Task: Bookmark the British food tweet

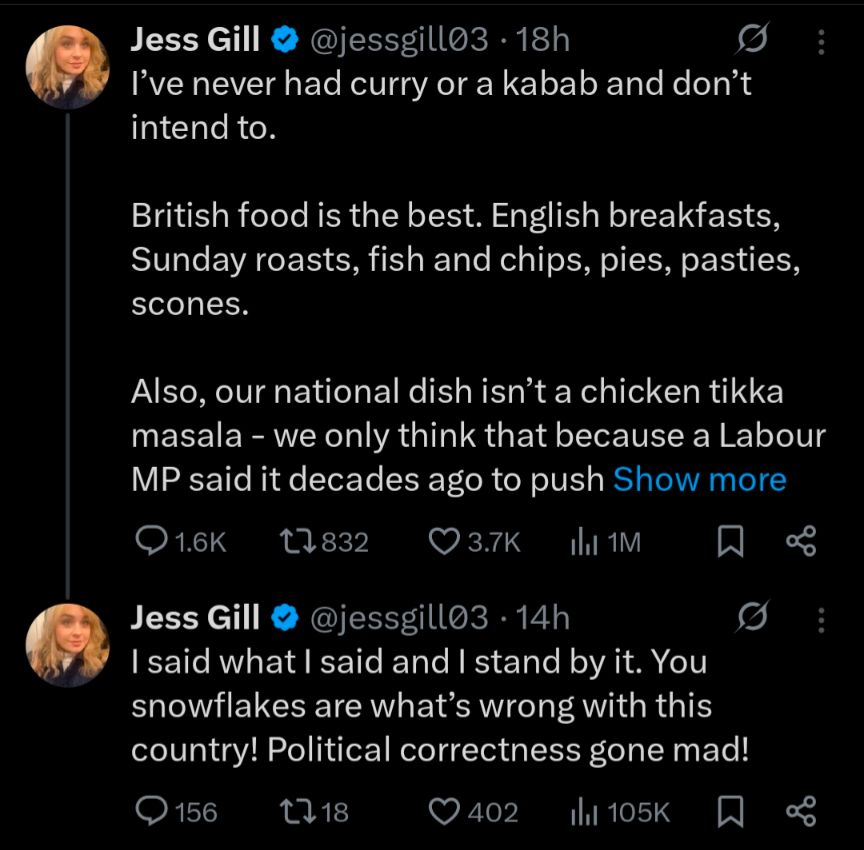Action: pos(731,541)
